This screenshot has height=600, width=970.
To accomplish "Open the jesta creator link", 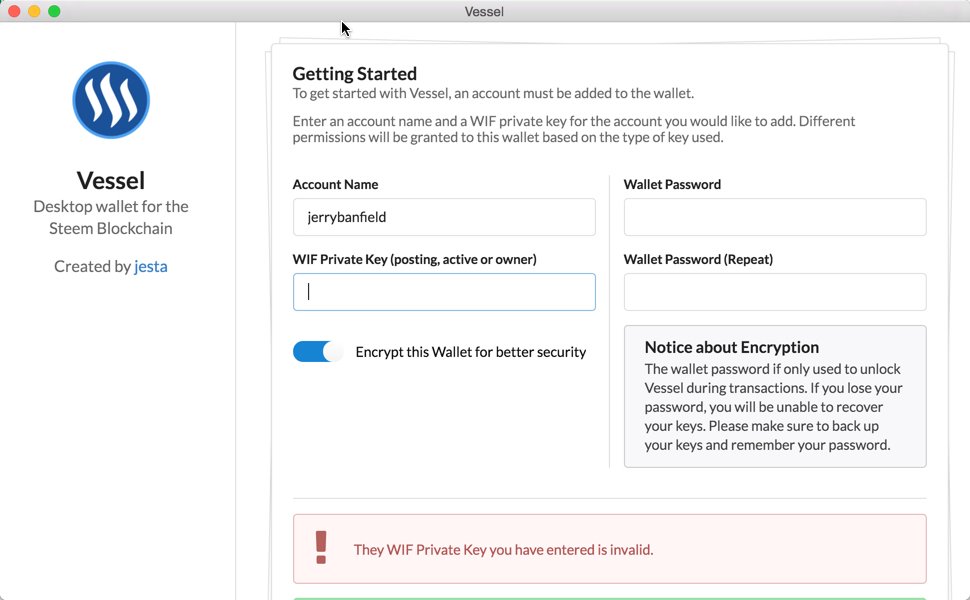I will click(151, 266).
